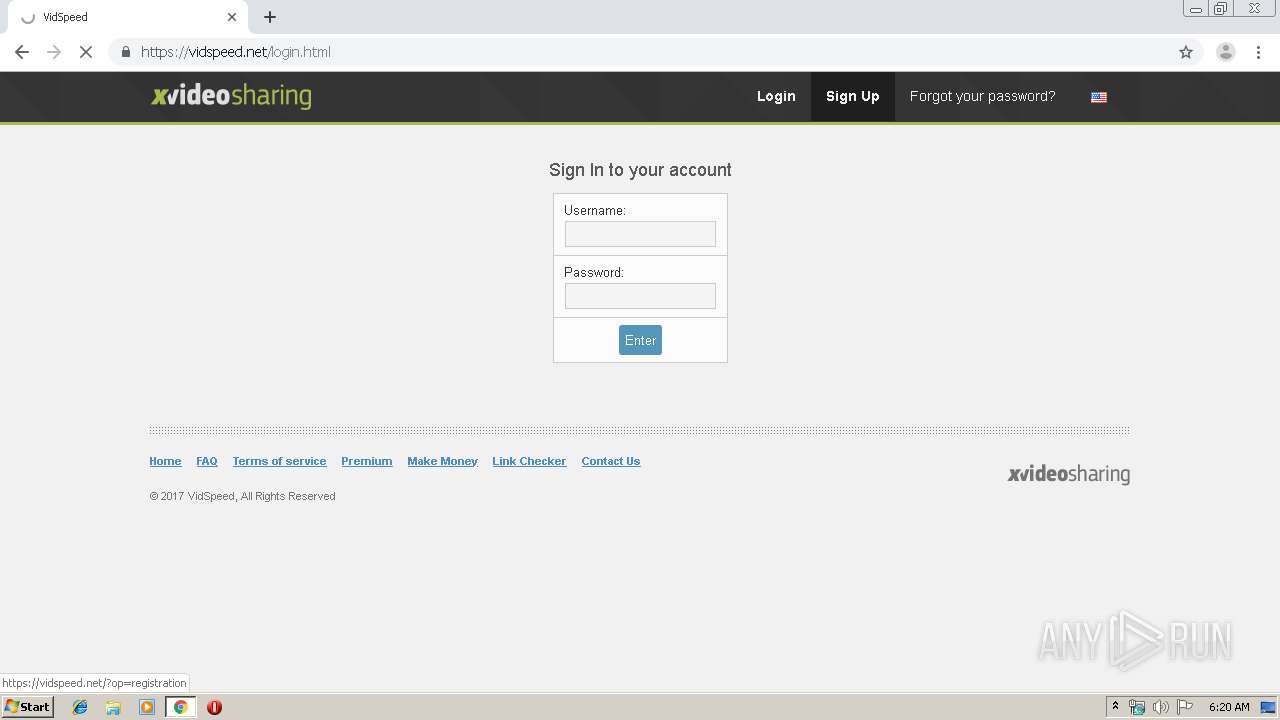Click the Username: label
The width and height of the screenshot is (1280, 720).
(x=595, y=210)
